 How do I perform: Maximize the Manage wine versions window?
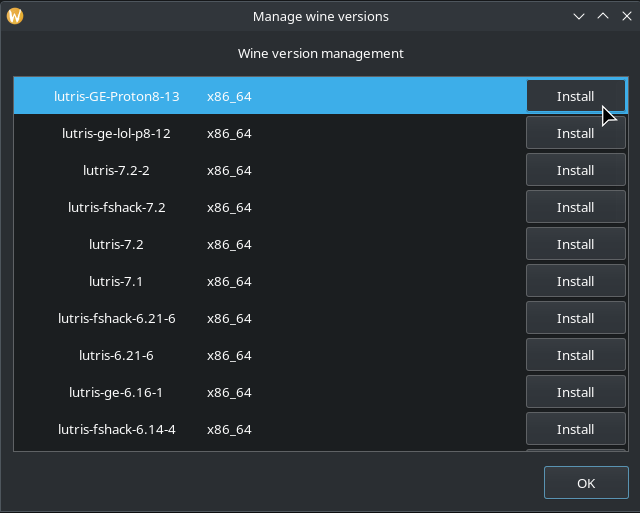603,16
